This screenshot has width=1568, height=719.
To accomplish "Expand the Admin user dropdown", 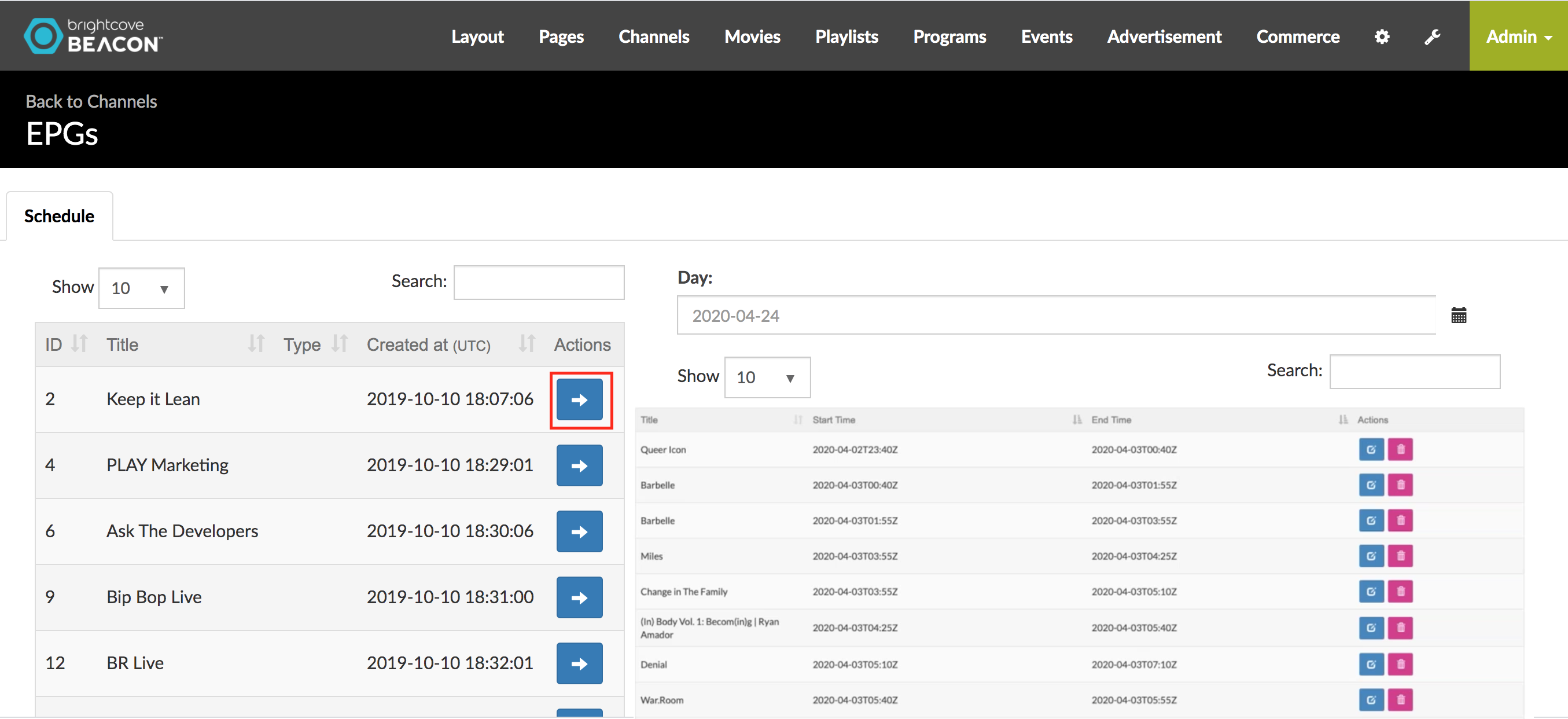I will pos(1518,36).
